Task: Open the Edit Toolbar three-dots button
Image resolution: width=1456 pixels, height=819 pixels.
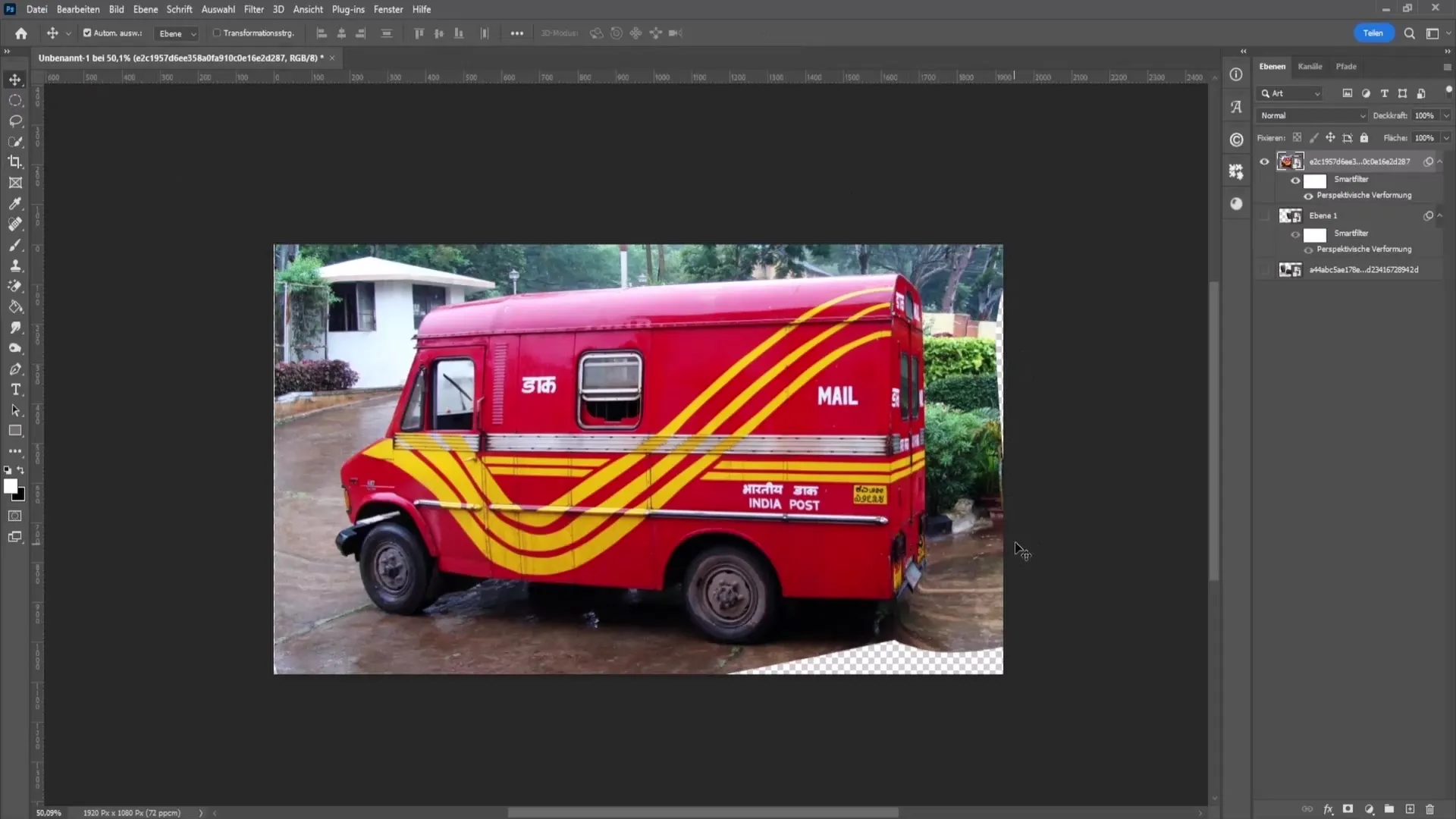Action: 15,451
